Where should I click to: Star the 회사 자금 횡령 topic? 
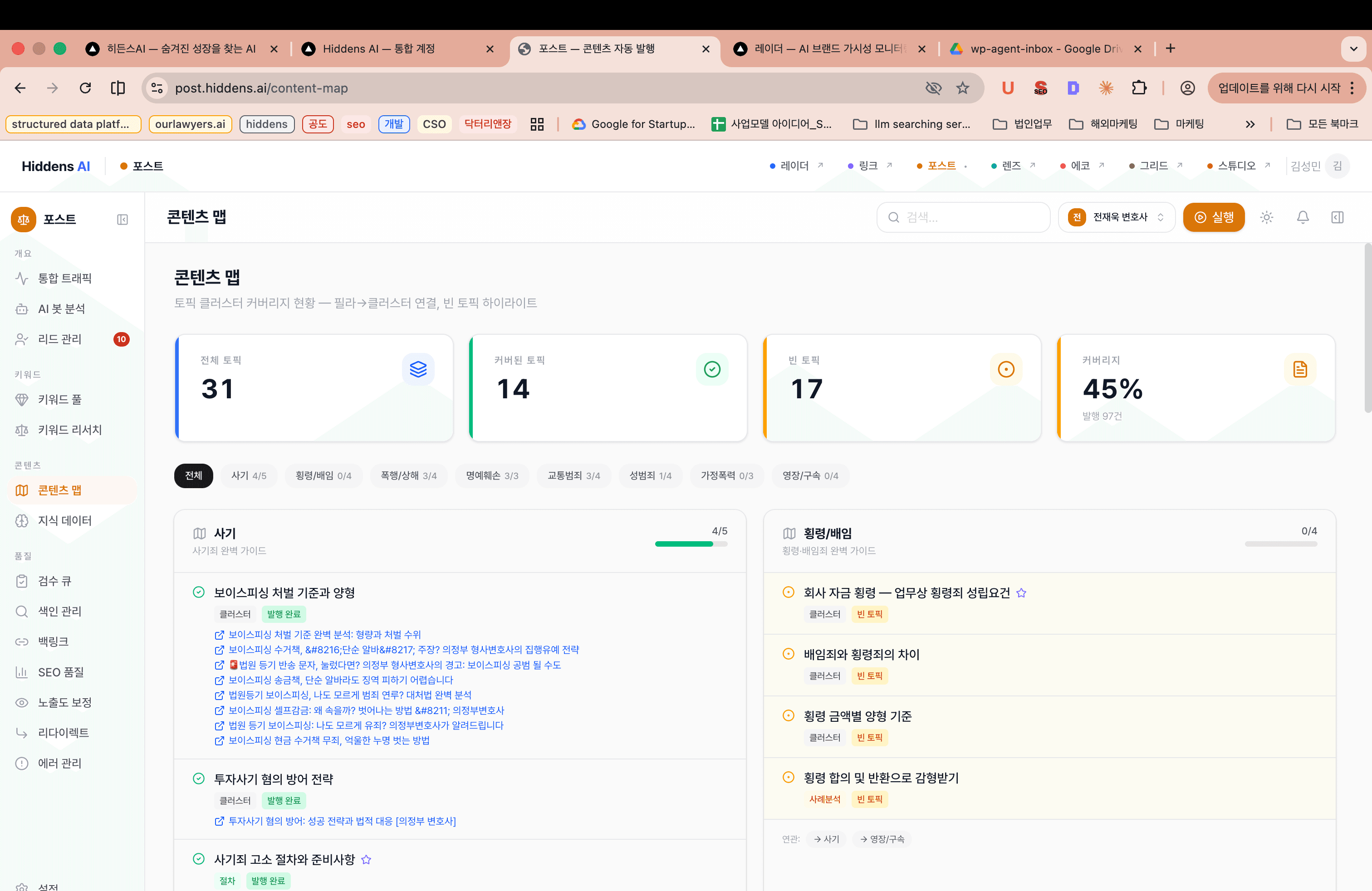click(x=1021, y=592)
